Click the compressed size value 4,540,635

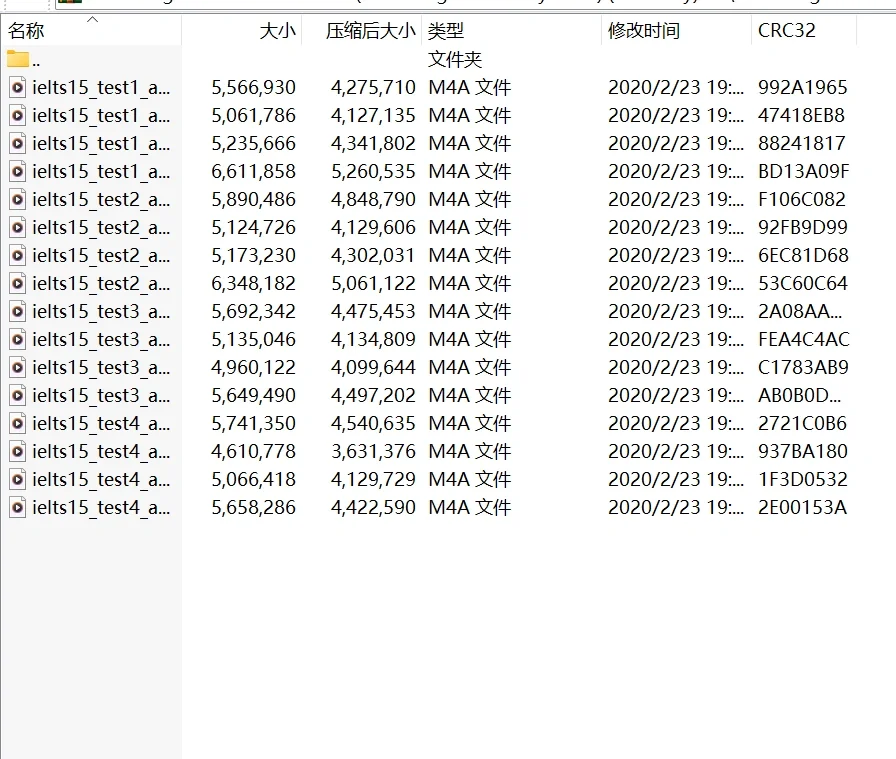[373, 424]
